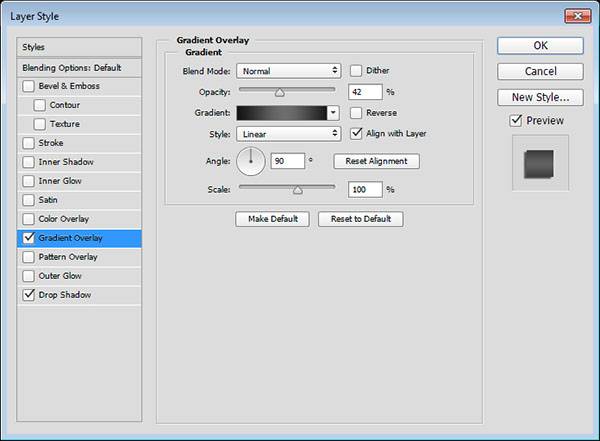Click the OK button
Screen dimensions: 600x441
tap(540, 45)
